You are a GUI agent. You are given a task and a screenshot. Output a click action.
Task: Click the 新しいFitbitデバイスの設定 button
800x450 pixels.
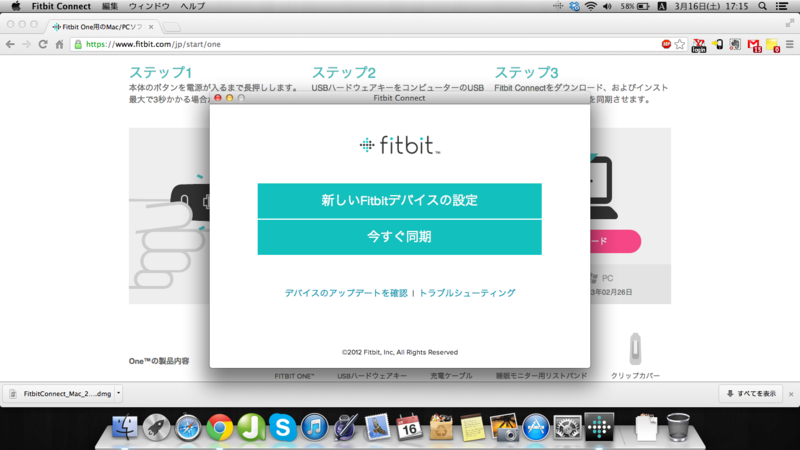tap(399, 201)
